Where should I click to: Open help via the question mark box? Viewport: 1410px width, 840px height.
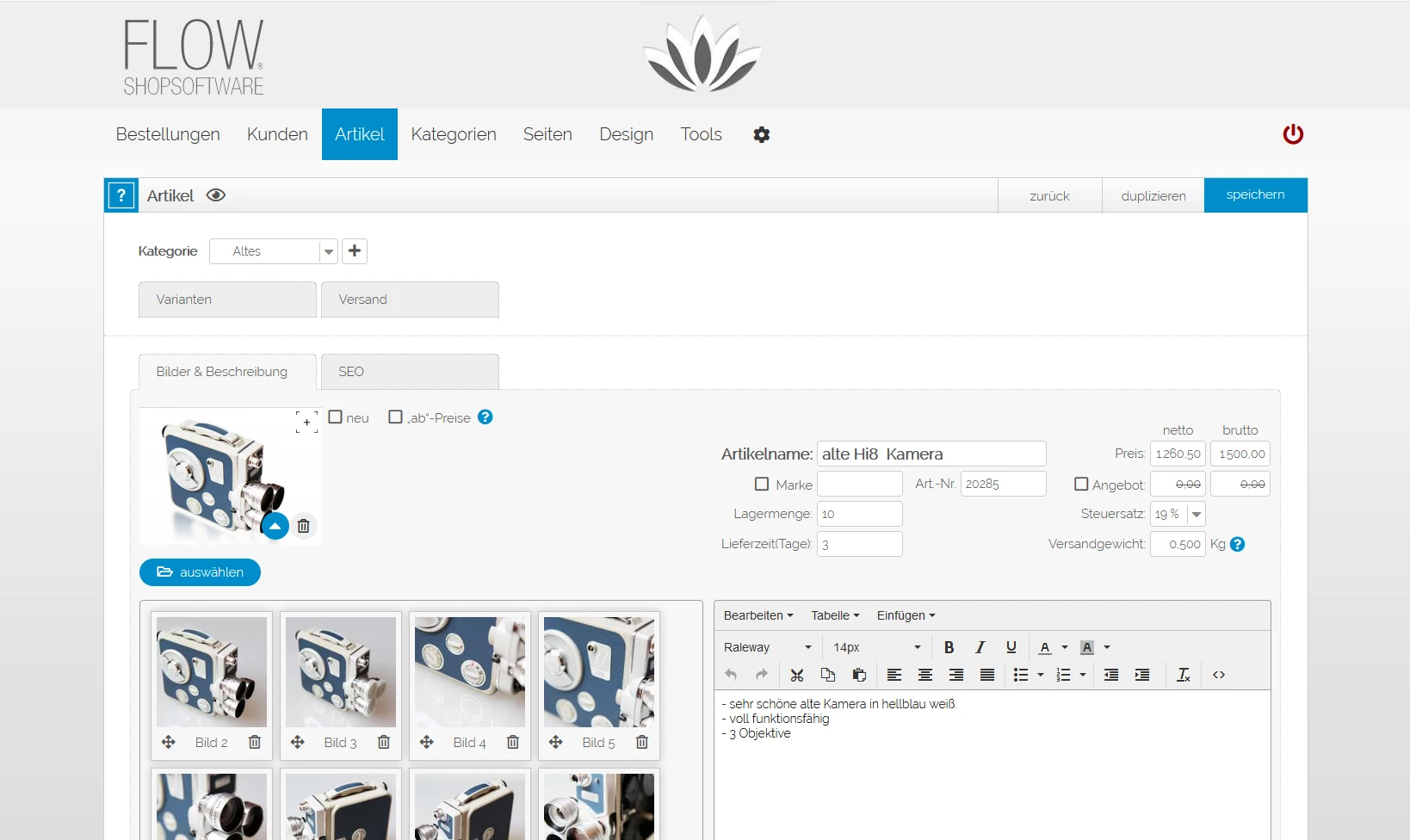point(121,195)
